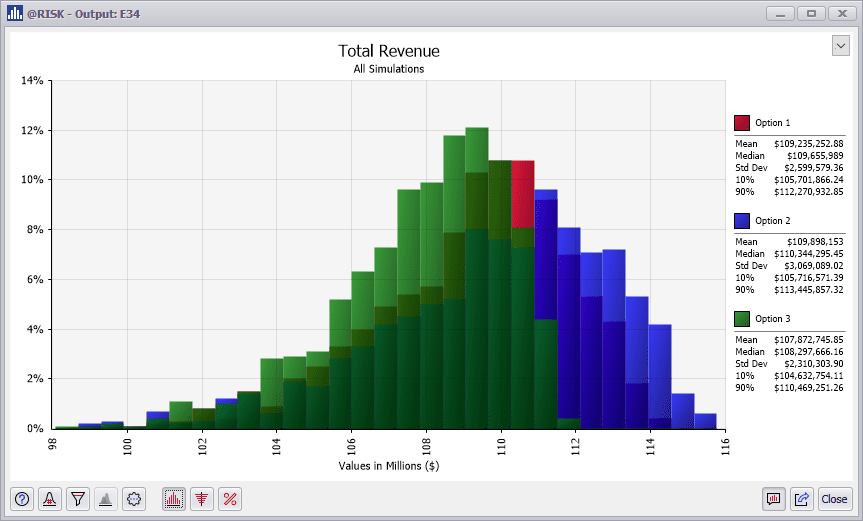Expand the dropdown arrow at top right
The width and height of the screenshot is (863, 521).
[x=840, y=46]
